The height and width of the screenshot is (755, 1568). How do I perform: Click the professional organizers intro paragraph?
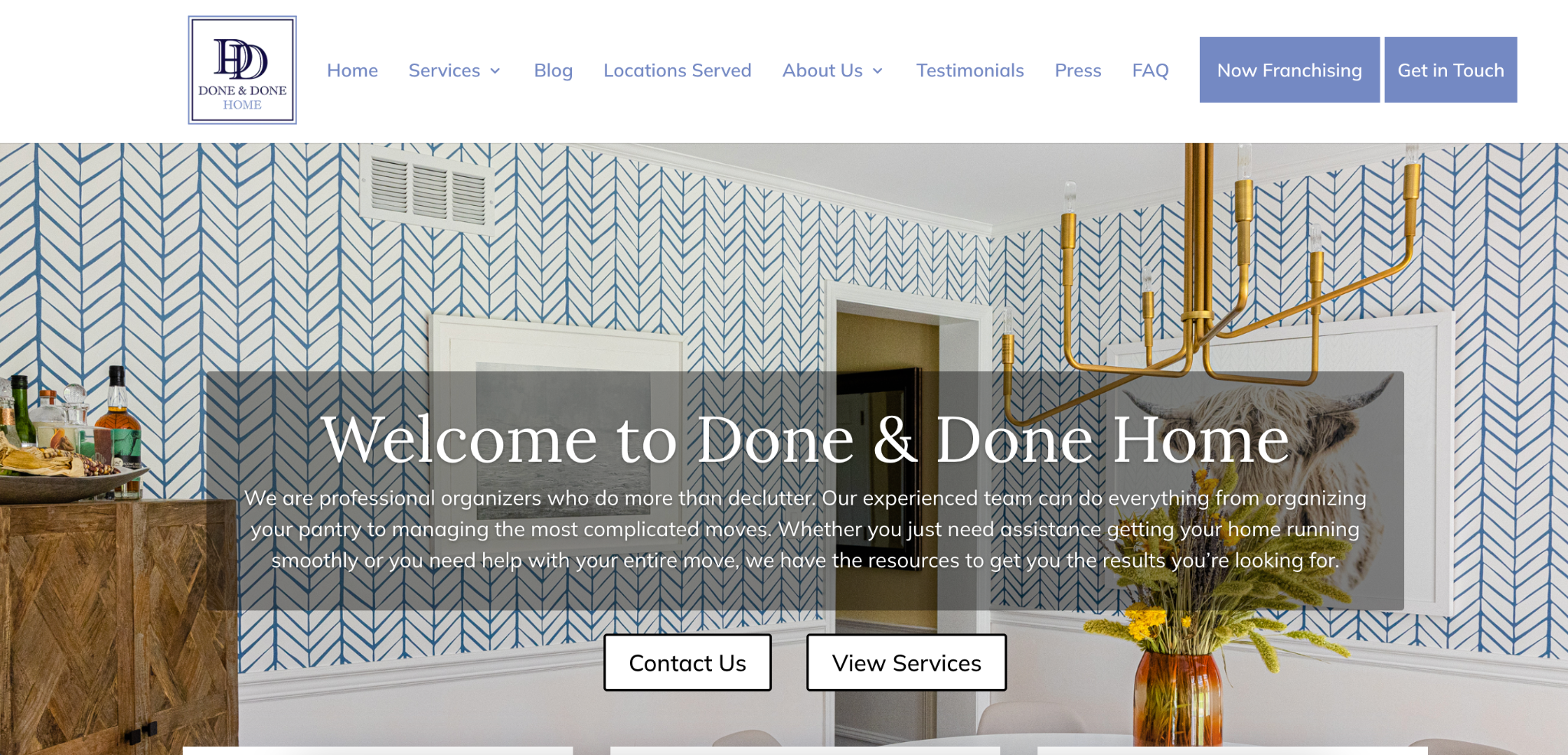coord(805,529)
